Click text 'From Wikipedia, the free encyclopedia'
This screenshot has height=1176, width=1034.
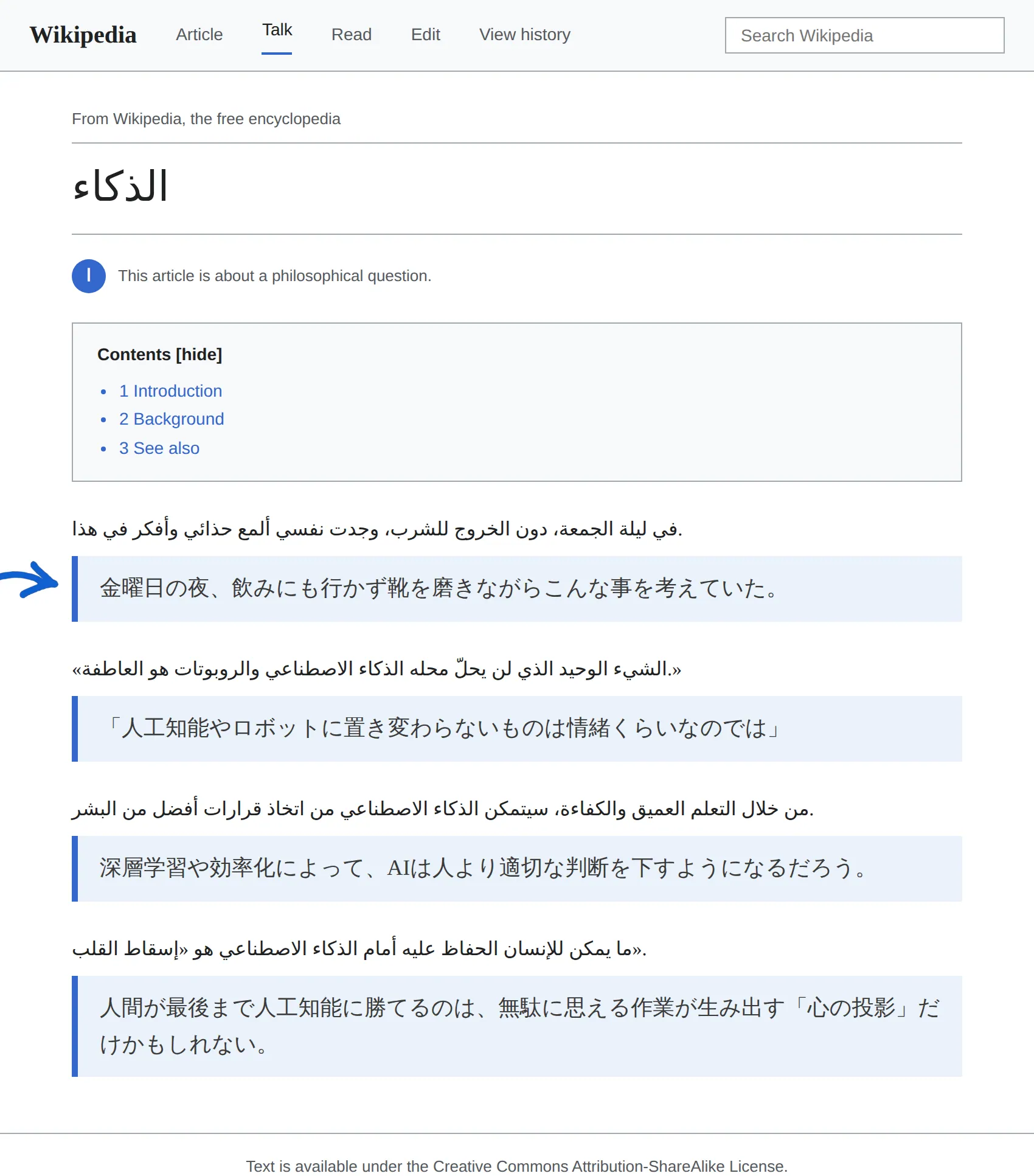pyautogui.click(x=206, y=119)
